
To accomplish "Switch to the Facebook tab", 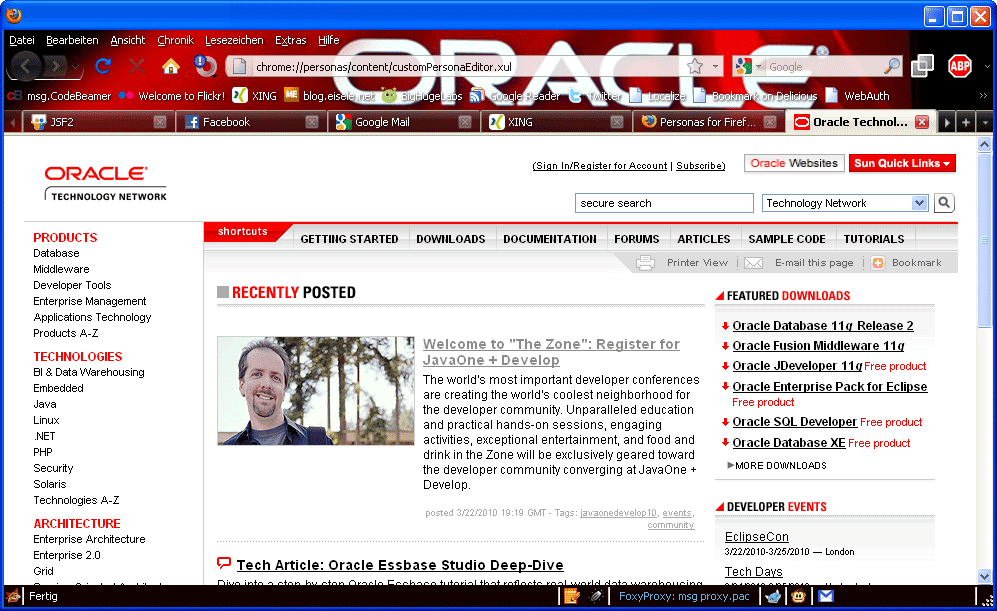I will coord(251,122).
